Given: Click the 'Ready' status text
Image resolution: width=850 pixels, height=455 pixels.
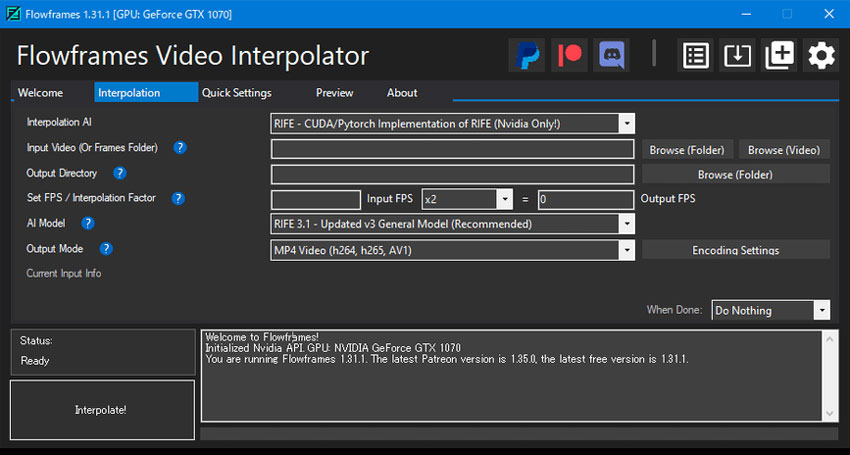Looking at the screenshot, I should coord(35,361).
